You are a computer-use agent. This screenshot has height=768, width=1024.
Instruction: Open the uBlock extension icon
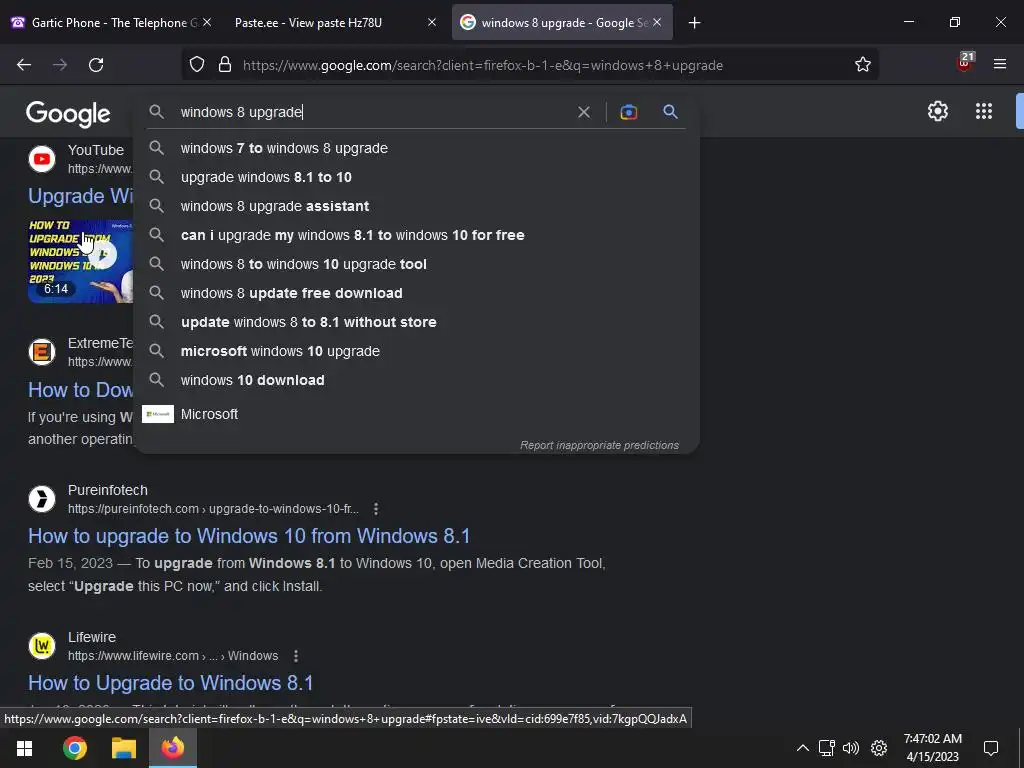[965, 63]
